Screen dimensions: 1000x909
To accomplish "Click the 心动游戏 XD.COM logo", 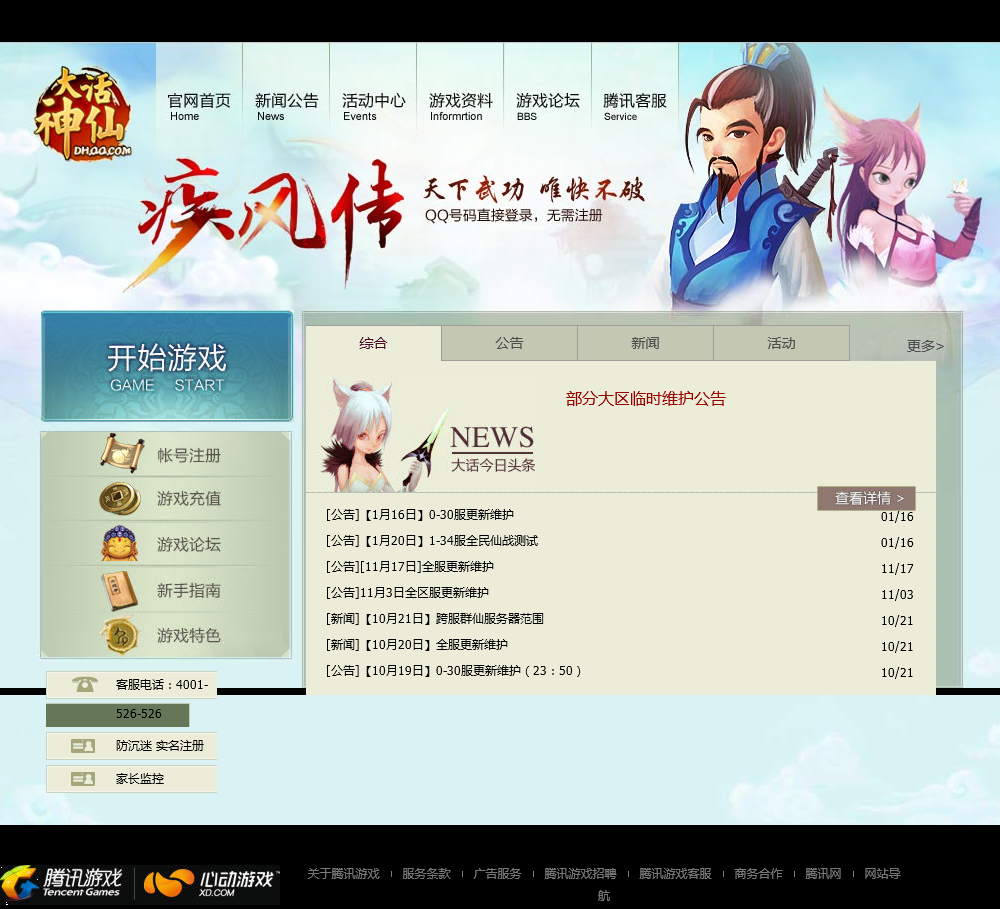I will [x=210, y=883].
